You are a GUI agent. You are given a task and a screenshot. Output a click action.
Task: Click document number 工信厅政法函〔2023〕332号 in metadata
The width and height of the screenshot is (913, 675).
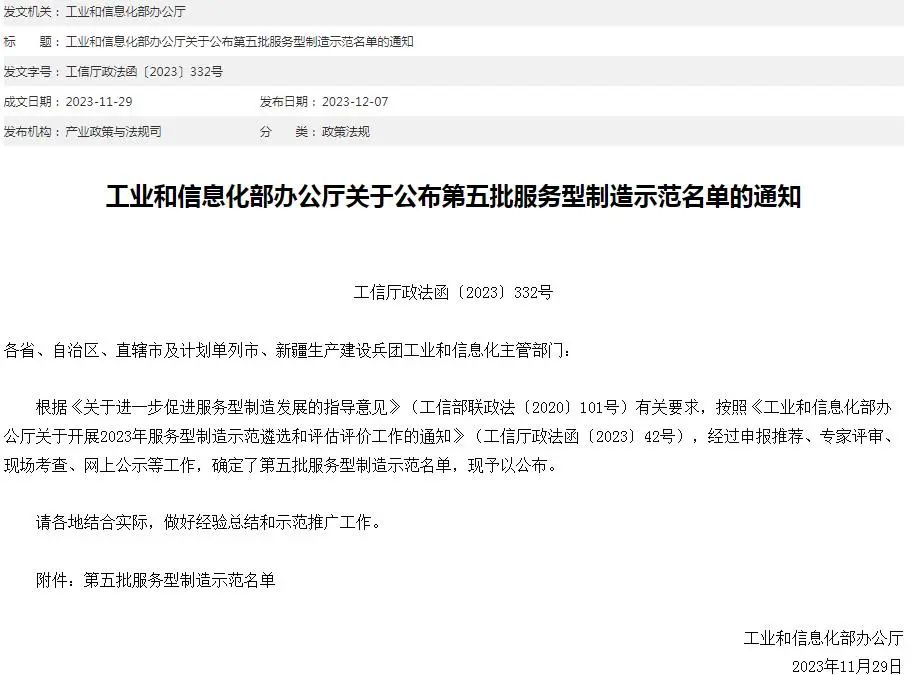point(144,72)
